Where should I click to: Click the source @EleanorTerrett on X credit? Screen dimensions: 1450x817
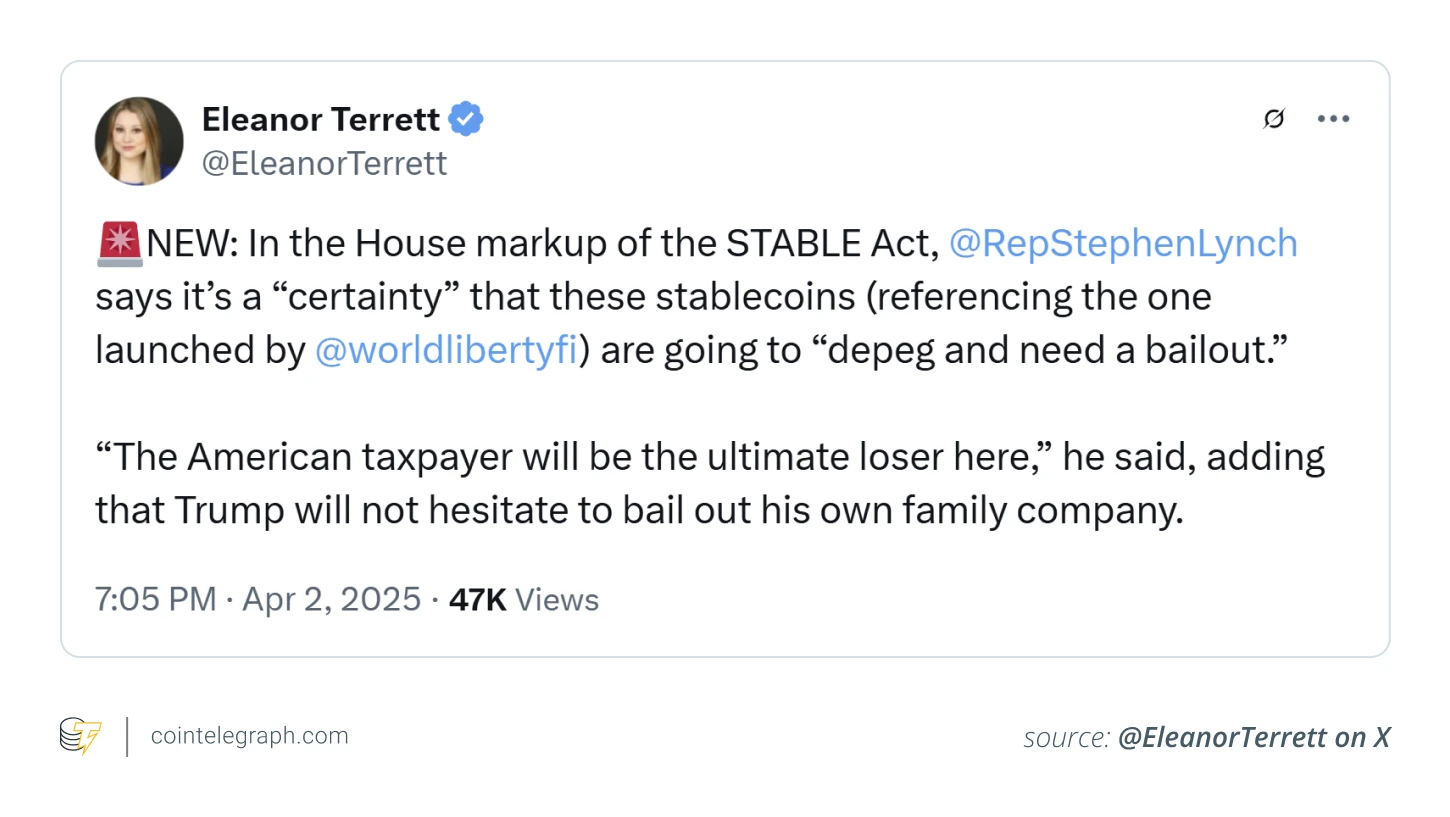coord(1206,738)
